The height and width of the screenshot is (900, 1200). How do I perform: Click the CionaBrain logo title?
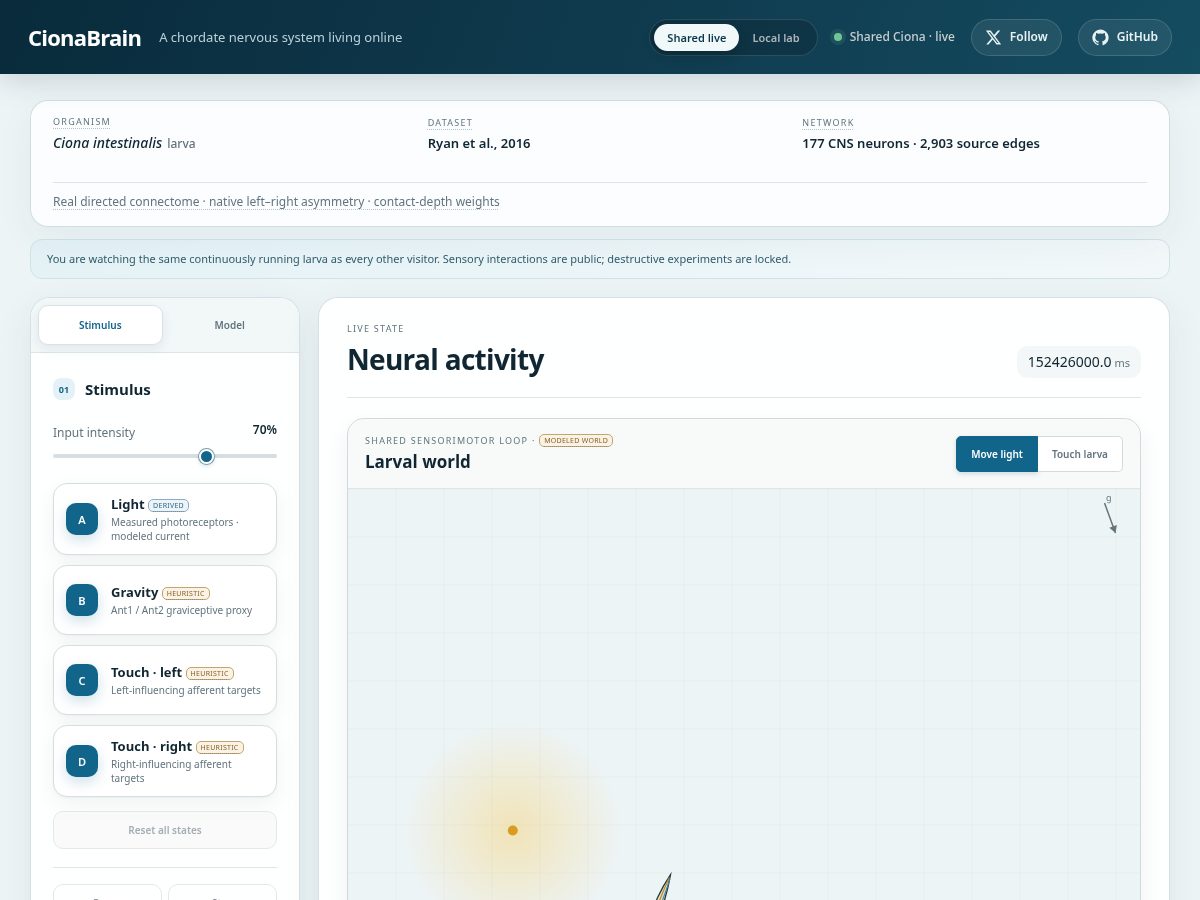(85, 38)
